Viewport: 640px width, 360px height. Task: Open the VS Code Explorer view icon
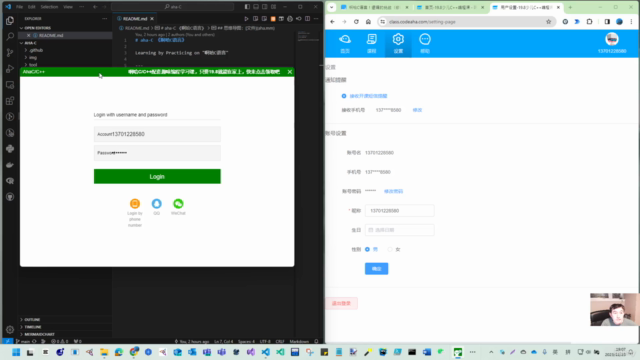[10, 20]
